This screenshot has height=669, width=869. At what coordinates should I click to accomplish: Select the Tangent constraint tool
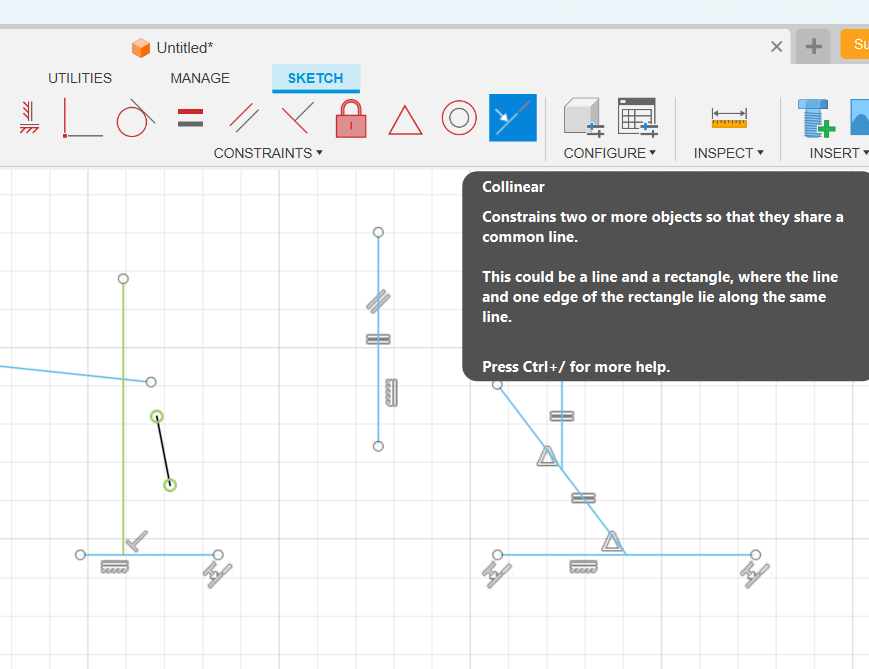point(135,118)
